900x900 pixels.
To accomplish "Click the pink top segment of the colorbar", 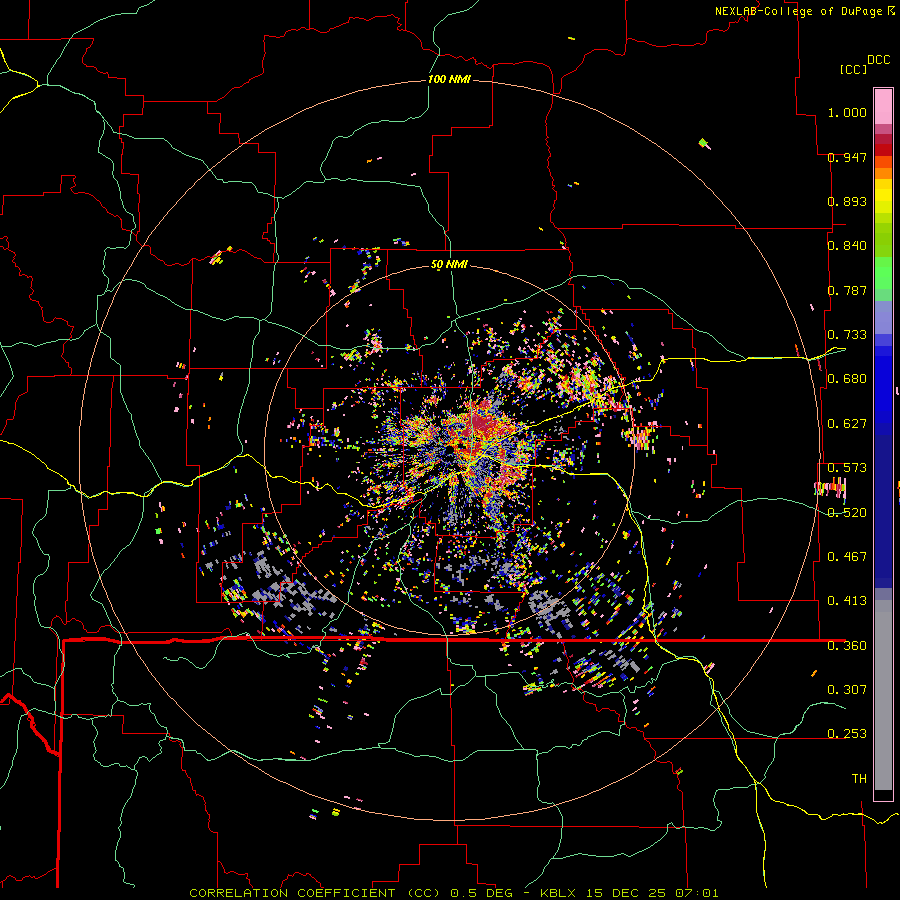I will tap(883, 106).
